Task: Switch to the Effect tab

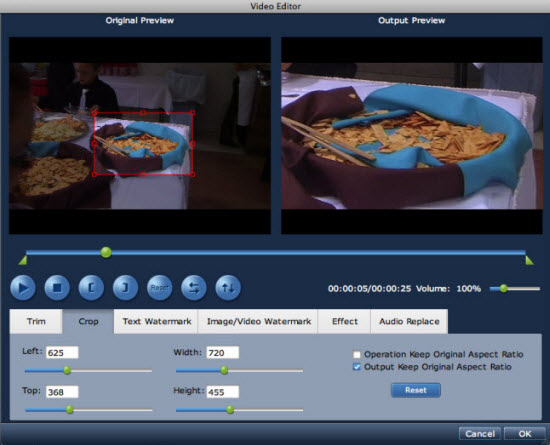Action: coord(344,321)
